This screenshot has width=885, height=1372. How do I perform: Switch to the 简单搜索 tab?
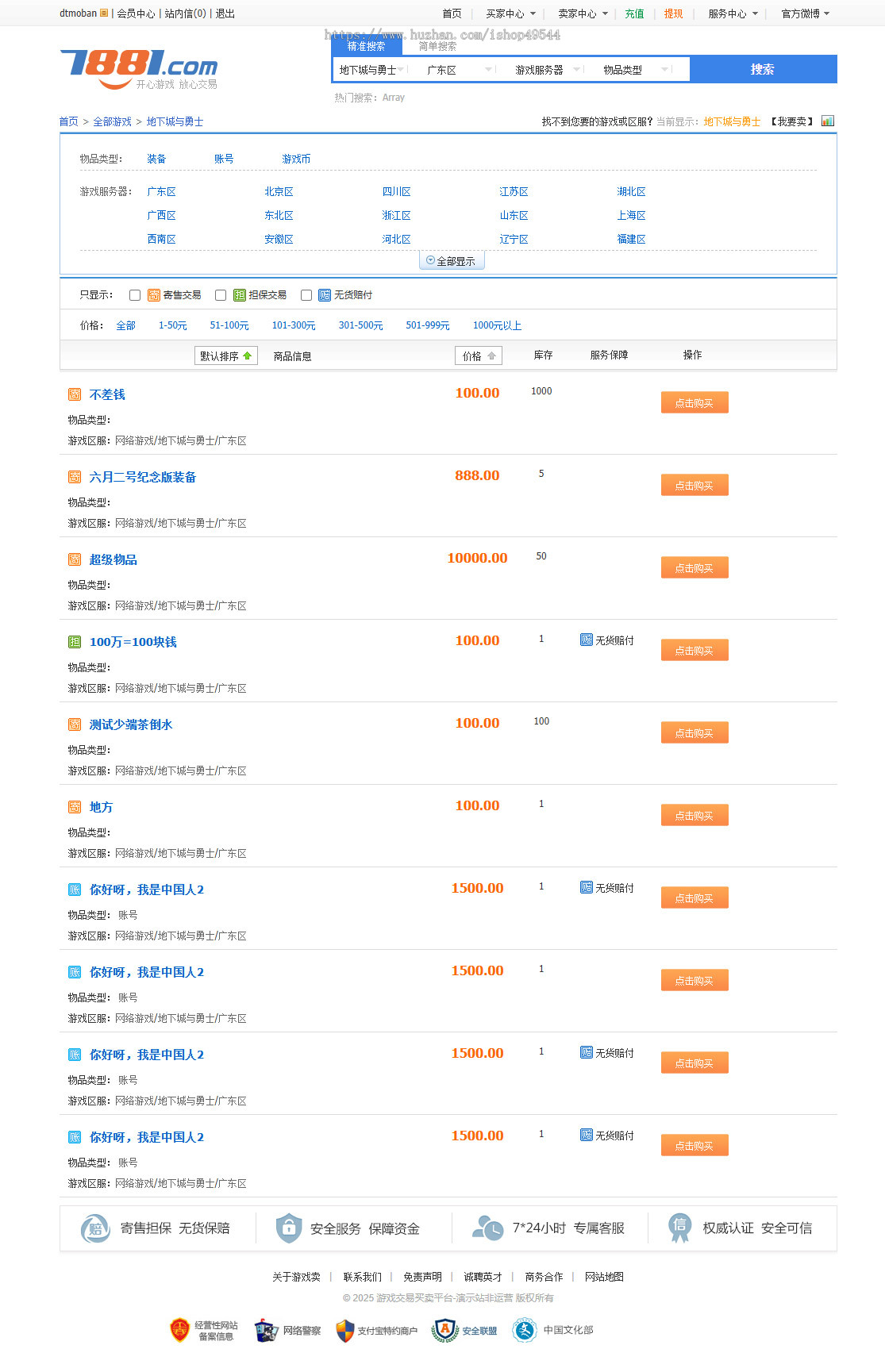pyautogui.click(x=437, y=46)
